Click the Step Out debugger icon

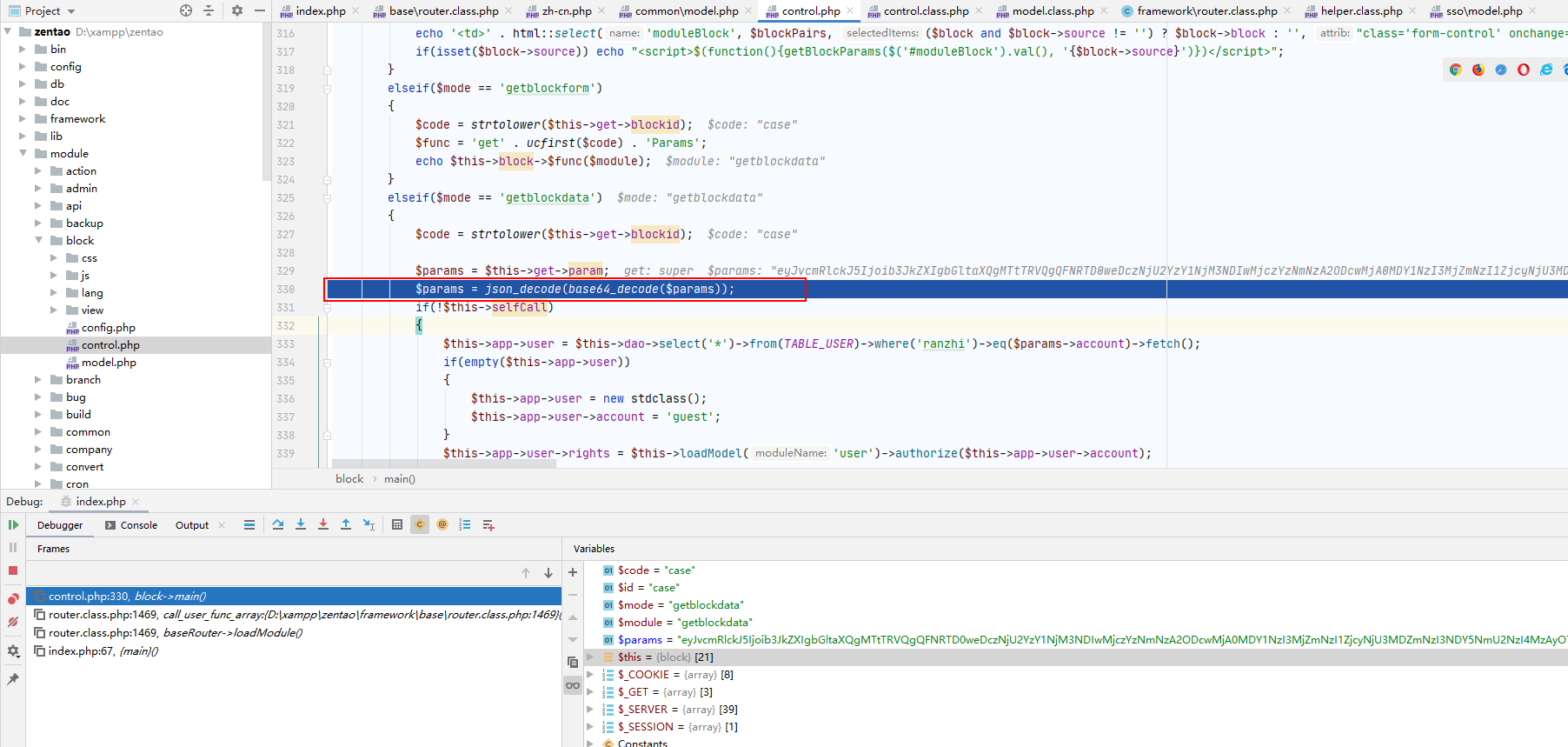coord(346,524)
